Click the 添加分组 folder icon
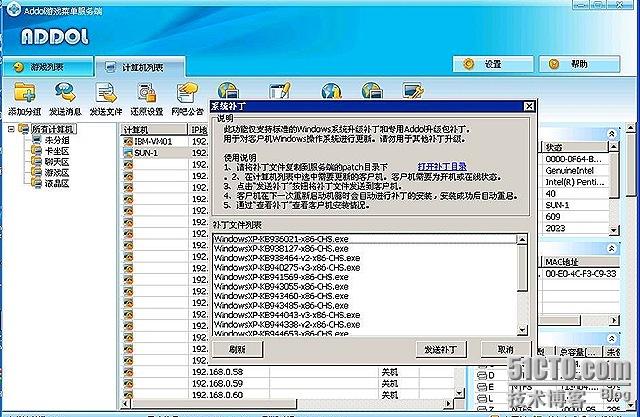Viewport: 640px width, 417px height. [24, 92]
